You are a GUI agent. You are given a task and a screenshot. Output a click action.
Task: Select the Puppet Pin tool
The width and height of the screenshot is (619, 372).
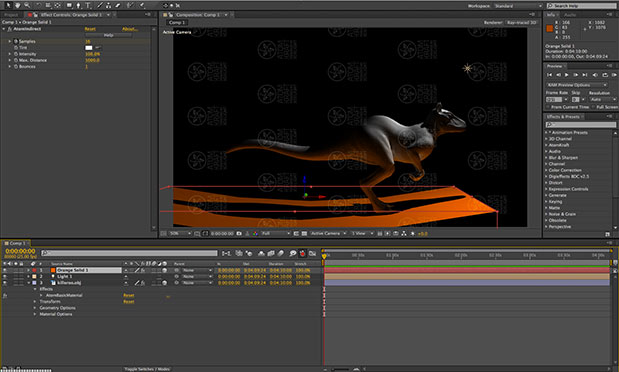click(x=142, y=5)
